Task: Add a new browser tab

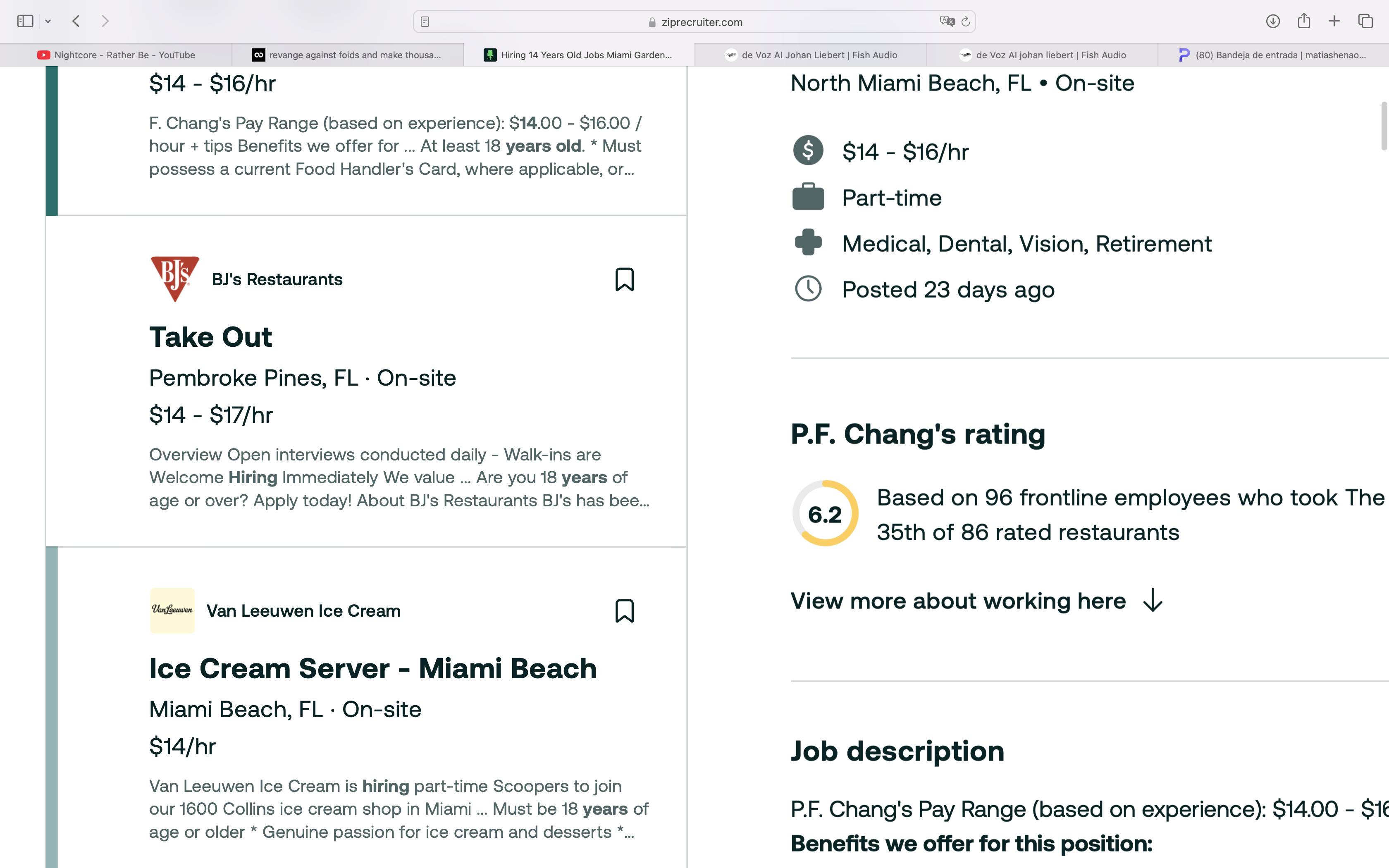Action: pyautogui.click(x=1334, y=21)
